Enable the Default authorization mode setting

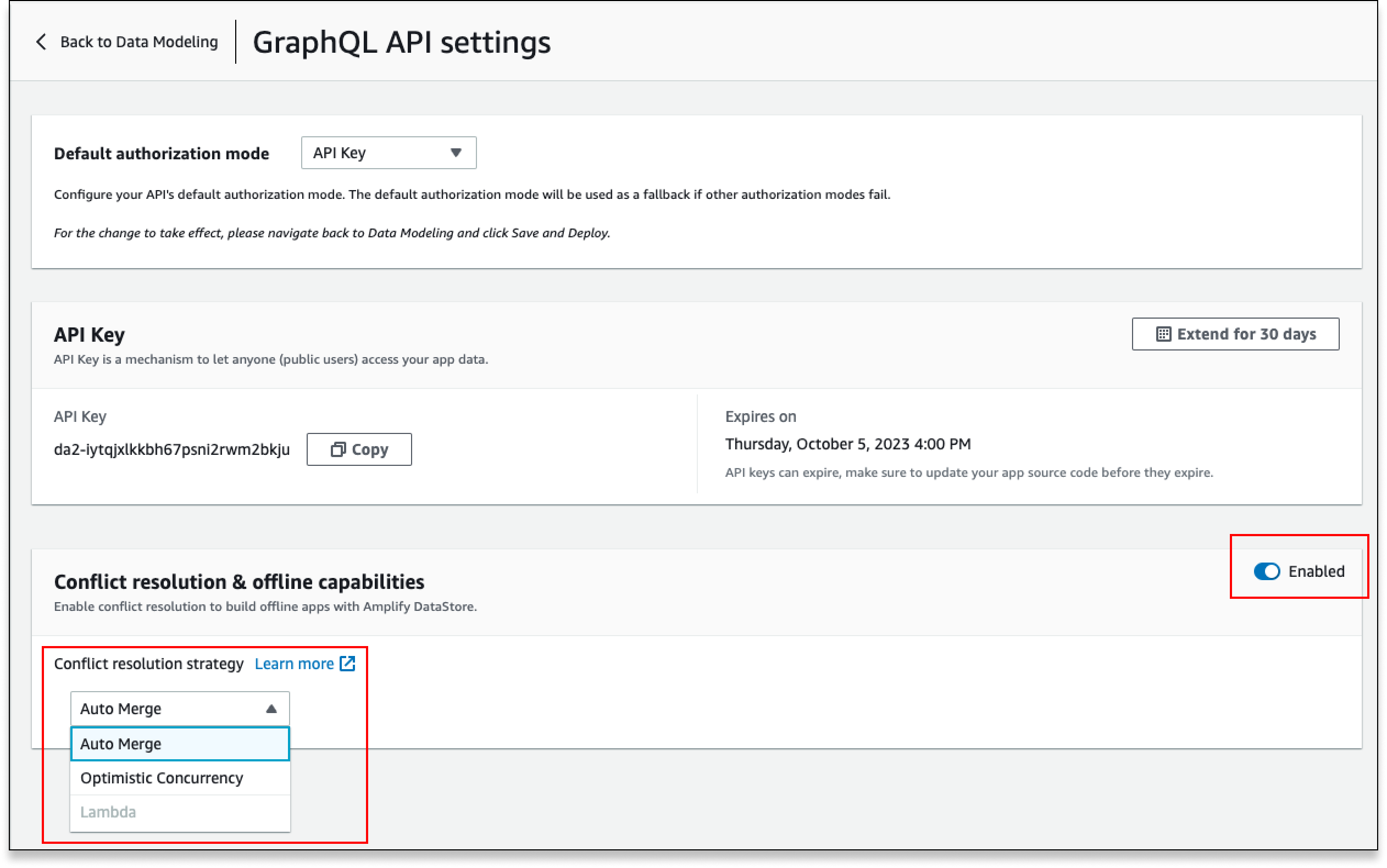point(388,153)
